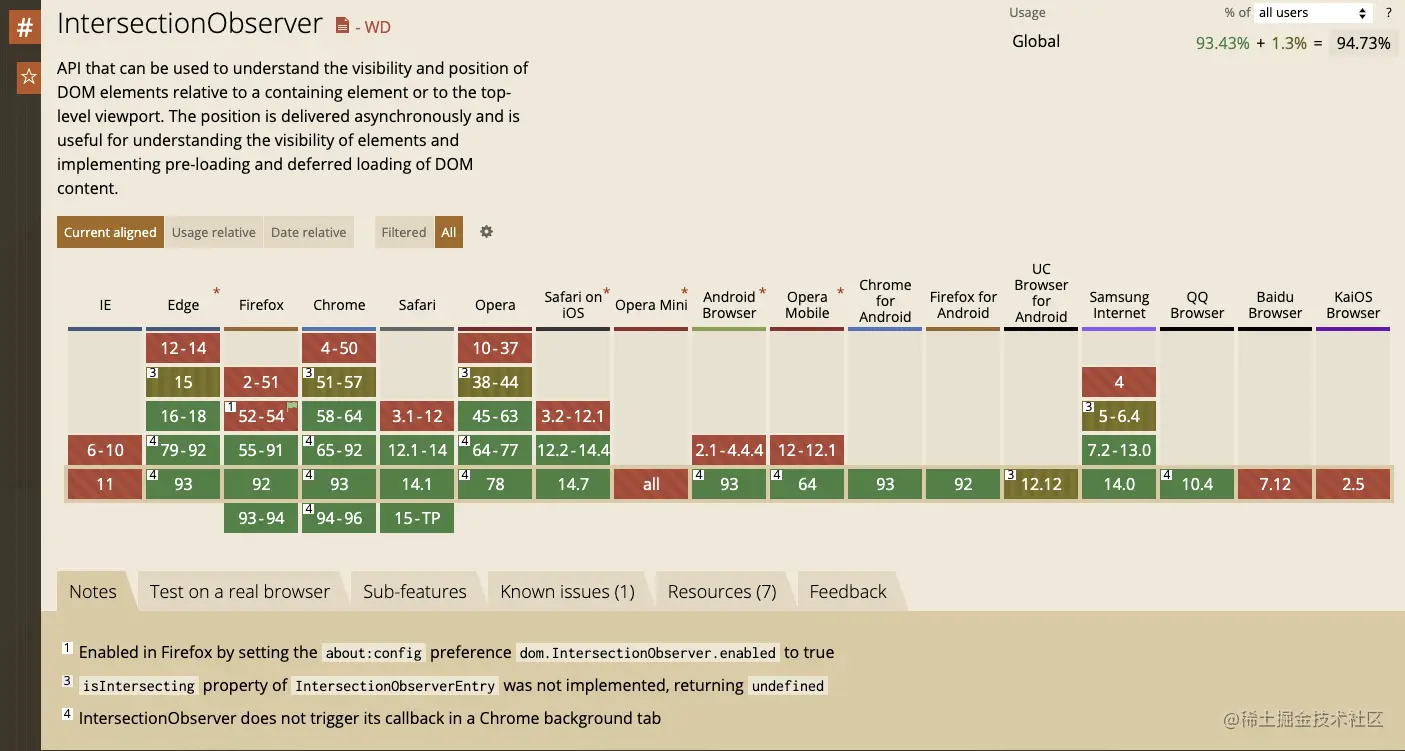Click the 94.73% total usage value
Viewport: 1405px width, 751px height.
coord(1363,43)
